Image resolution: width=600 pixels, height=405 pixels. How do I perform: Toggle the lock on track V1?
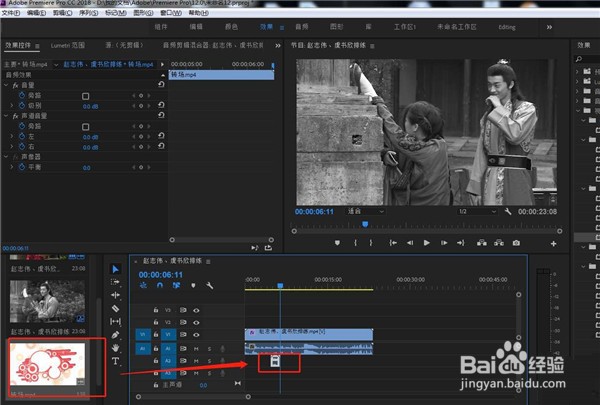[x=156, y=335]
